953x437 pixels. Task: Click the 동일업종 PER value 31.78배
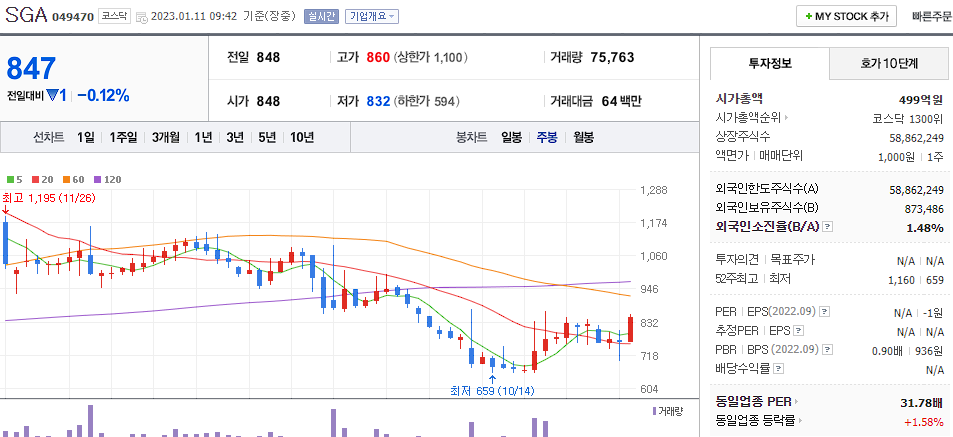tap(922, 402)
